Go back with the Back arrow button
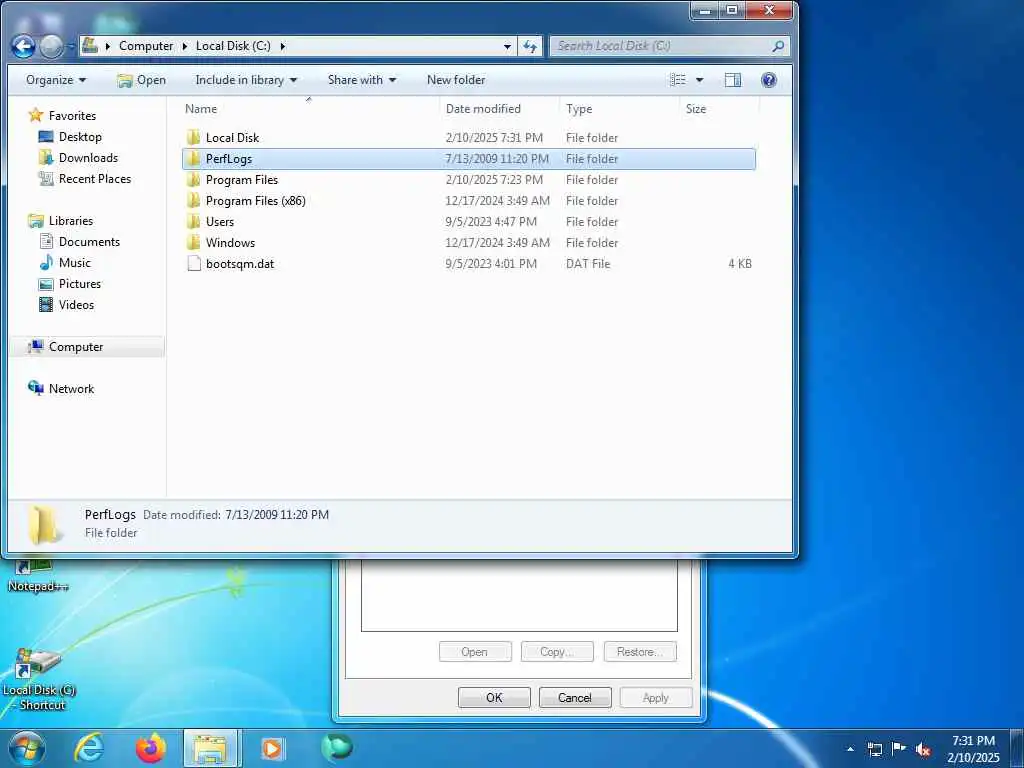 point(24,46)
